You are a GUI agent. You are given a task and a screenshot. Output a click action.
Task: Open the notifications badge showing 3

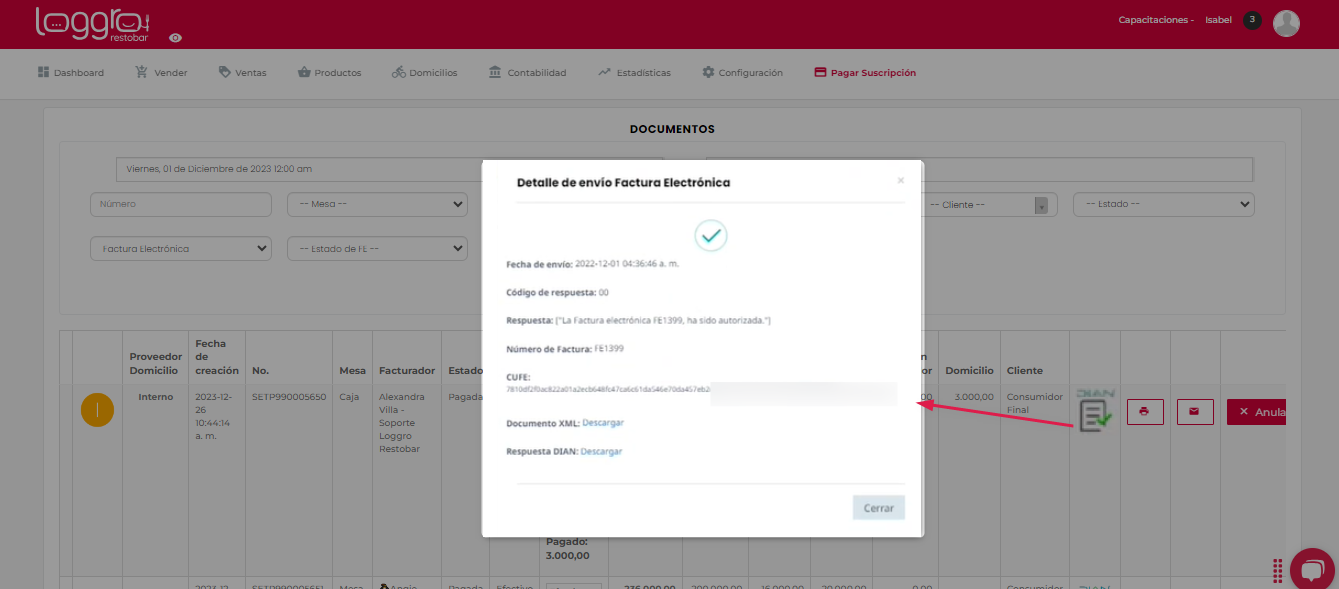(1252, 20)
